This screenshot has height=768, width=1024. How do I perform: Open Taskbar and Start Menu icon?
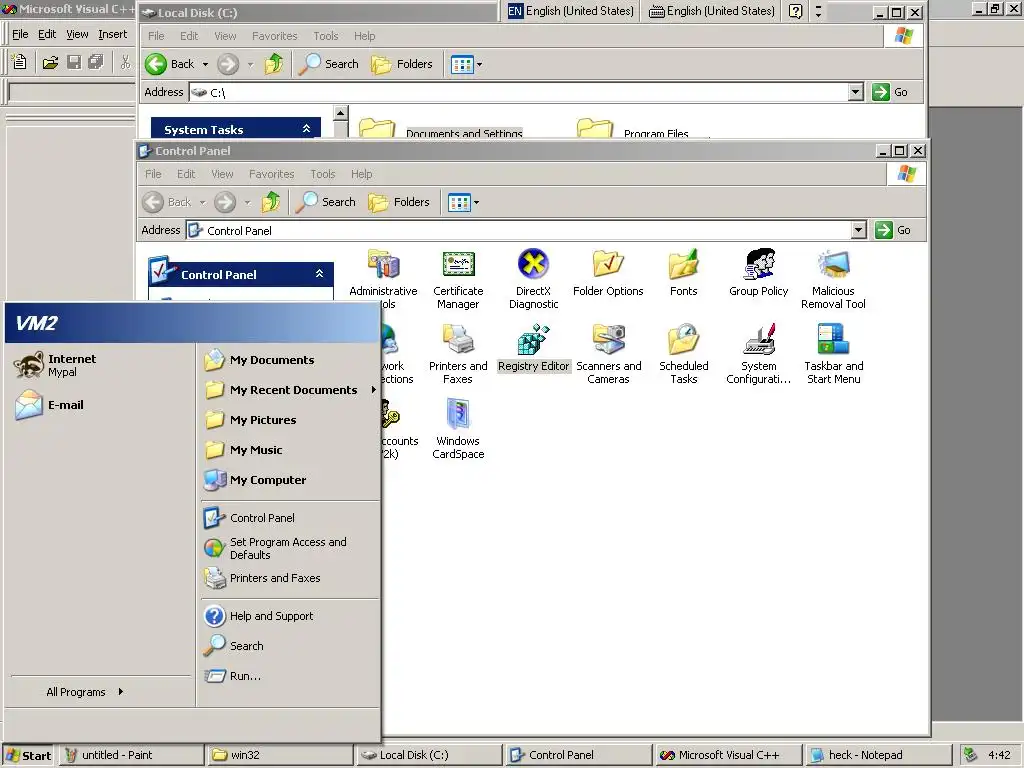click(833, 354)
